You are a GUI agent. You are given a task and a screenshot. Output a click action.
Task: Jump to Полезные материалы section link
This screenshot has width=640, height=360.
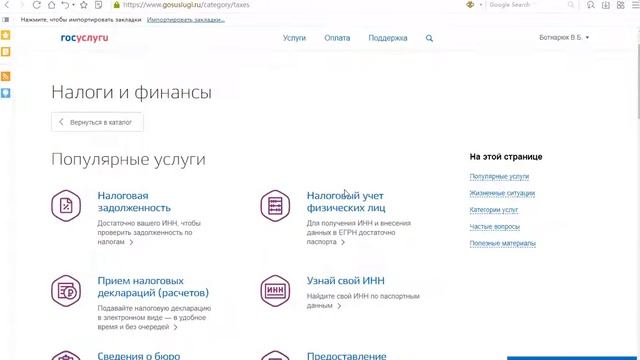click(502, 243)
